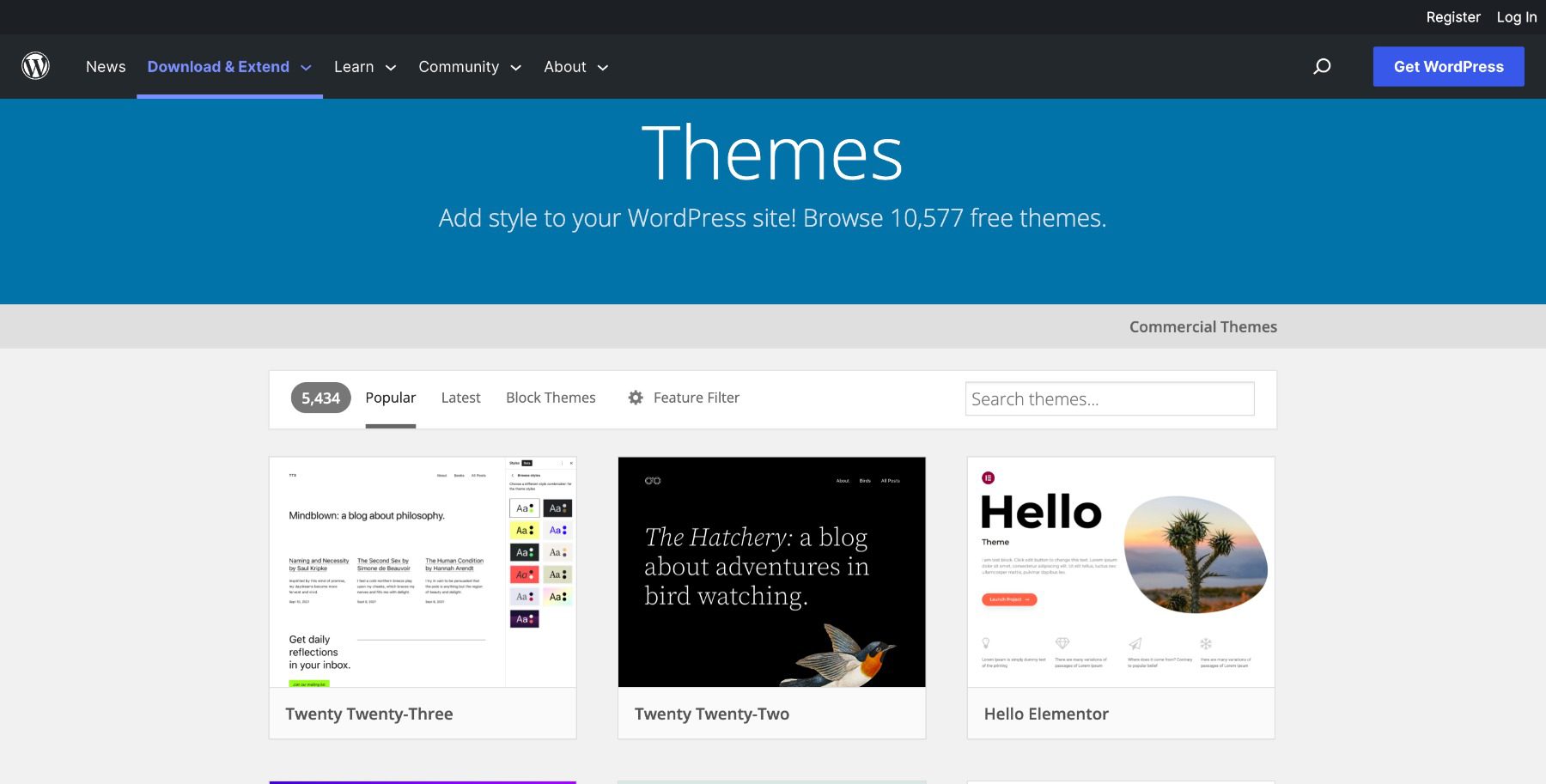Click the Log In link
Screen dimensions: 1546x784
tap(1516, 16)
